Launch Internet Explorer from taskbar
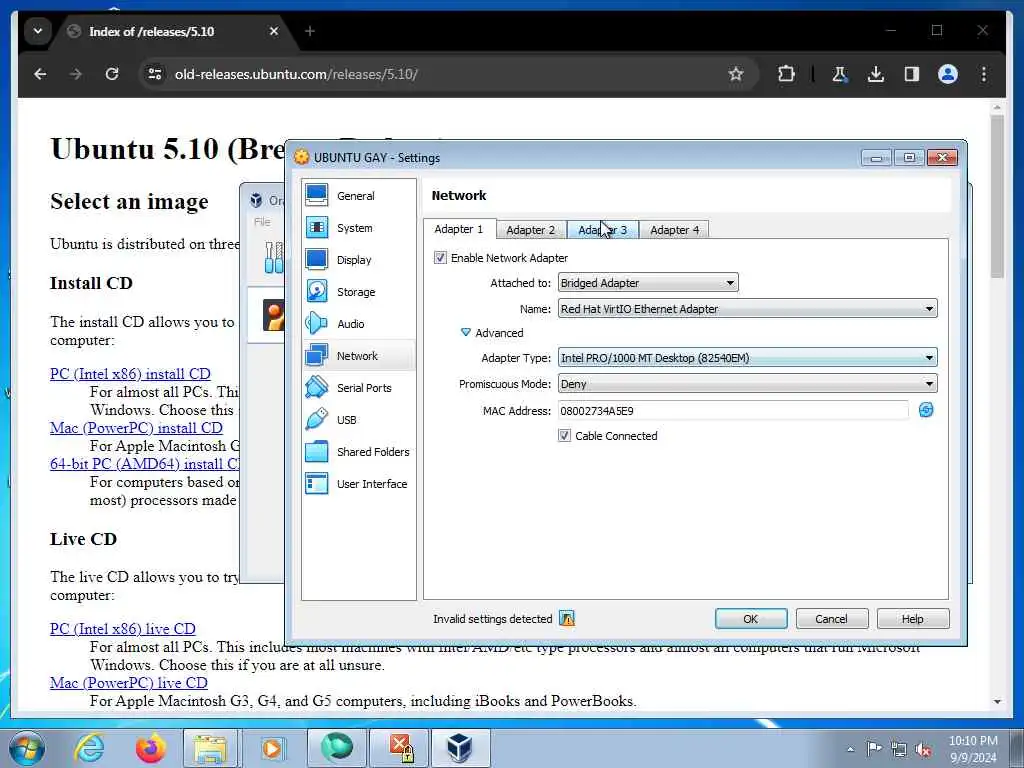This screenshot has height=768, width=1024. 89,748
